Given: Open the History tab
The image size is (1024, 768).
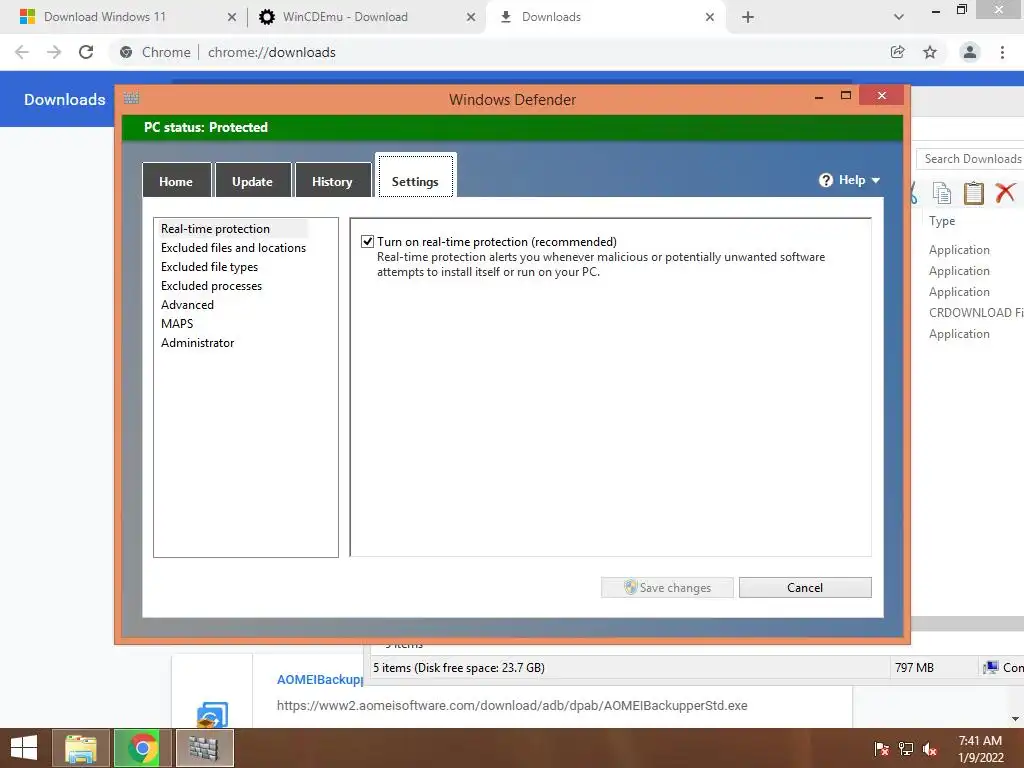Looking at the screenshot, I should point(332,181).
